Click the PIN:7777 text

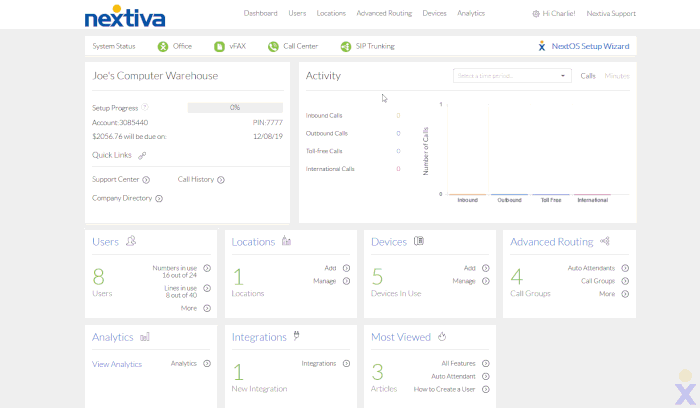point(268,123)
